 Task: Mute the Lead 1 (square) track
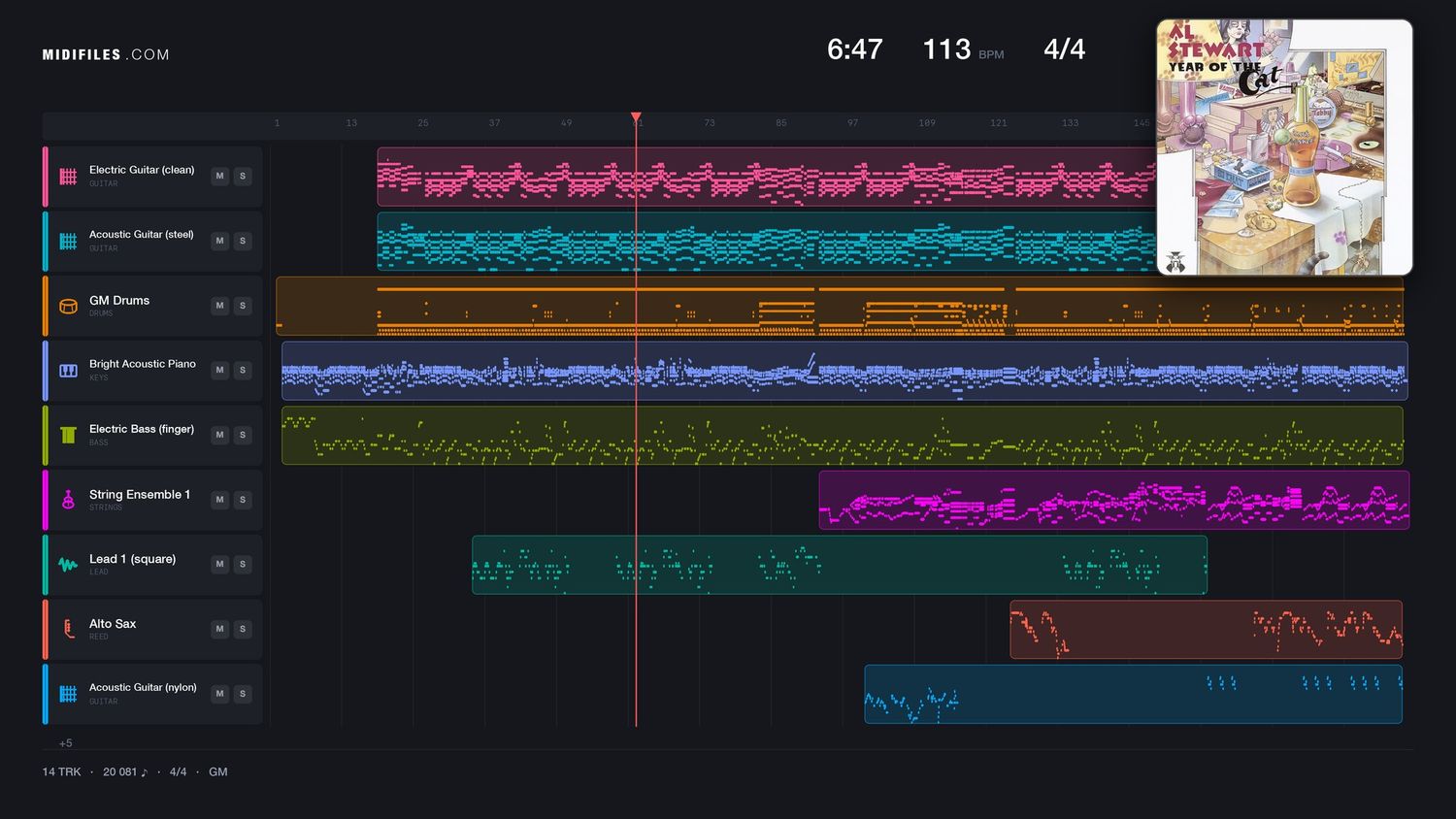[220, 565]
